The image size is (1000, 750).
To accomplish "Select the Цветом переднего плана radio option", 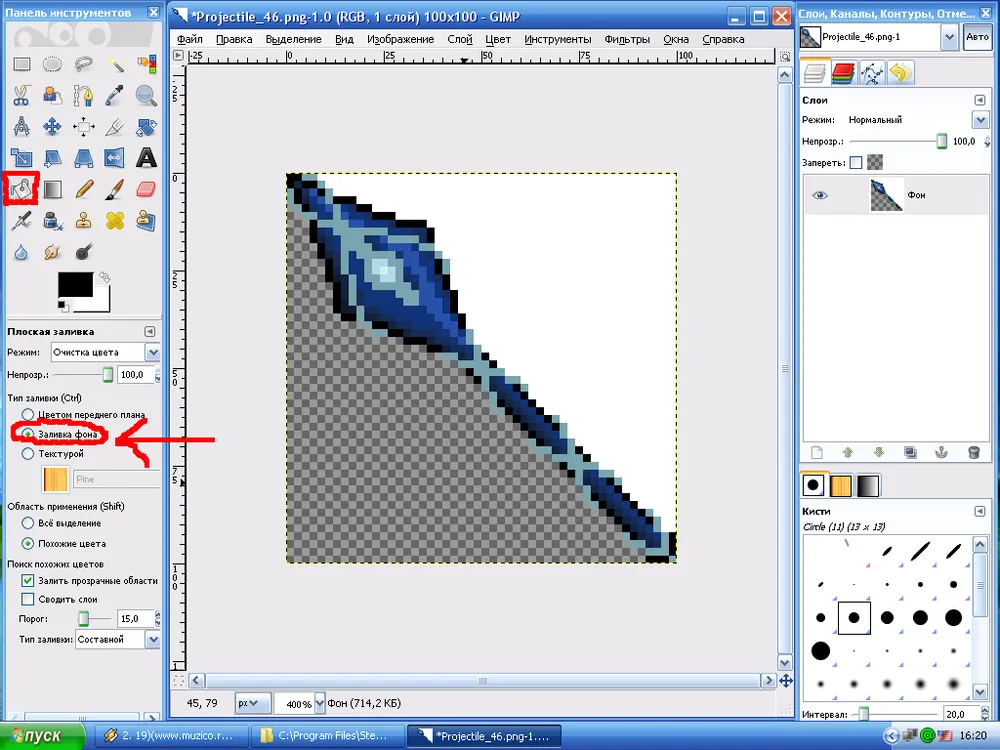I will tap(28, 414).
